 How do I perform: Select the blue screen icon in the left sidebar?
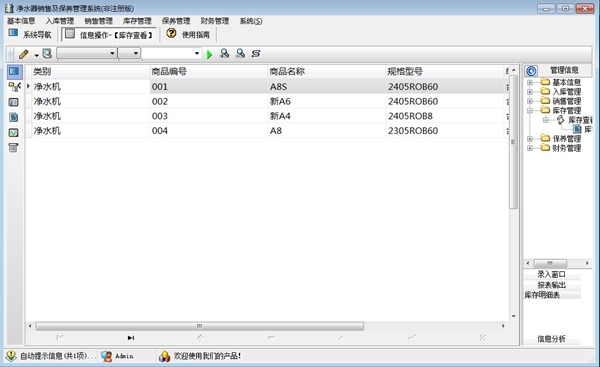pyautogui.click(x=14, y=71)
